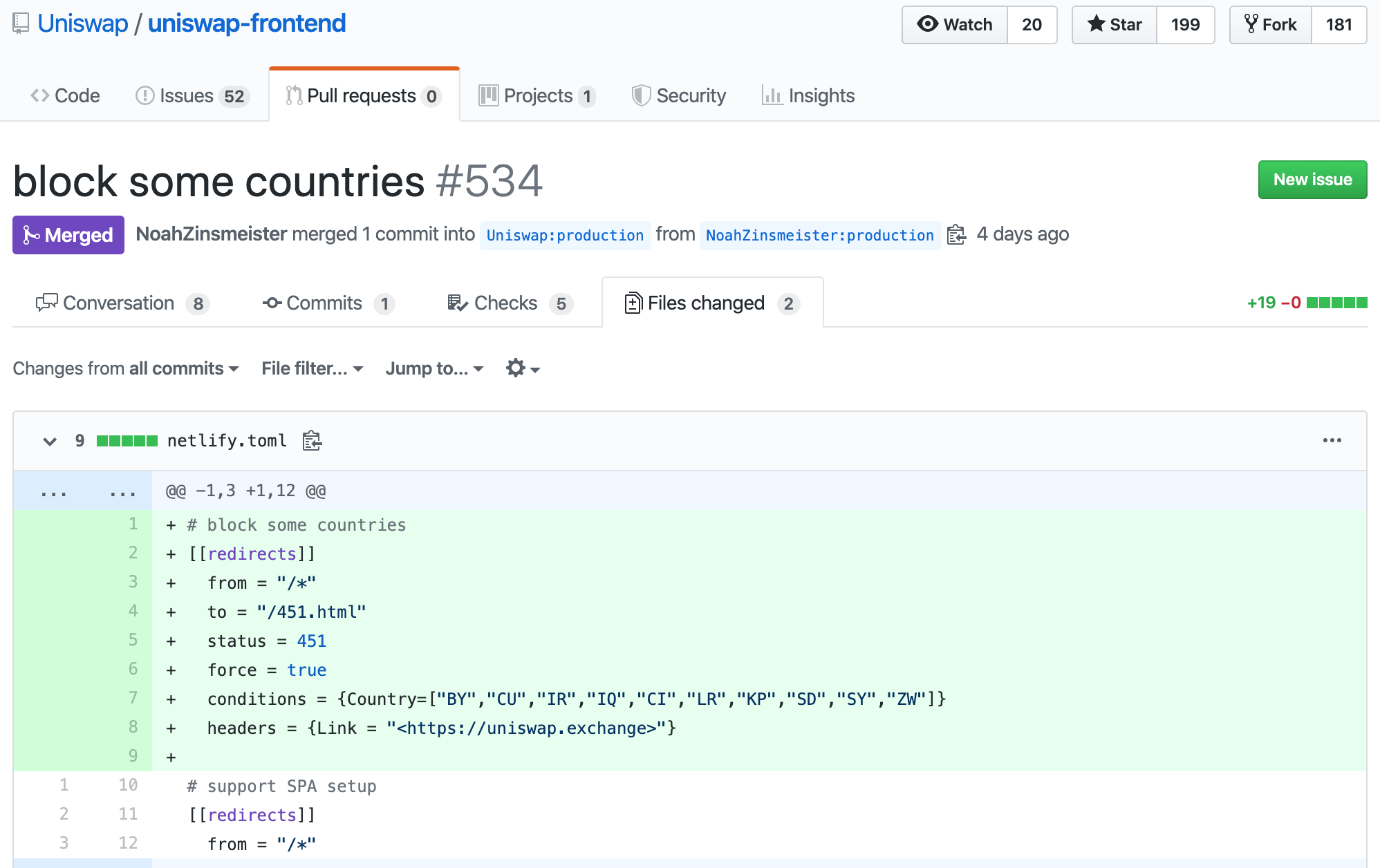1380x868 pixels.
Task: Click the Commits node icon
Action: pos(272,303)
